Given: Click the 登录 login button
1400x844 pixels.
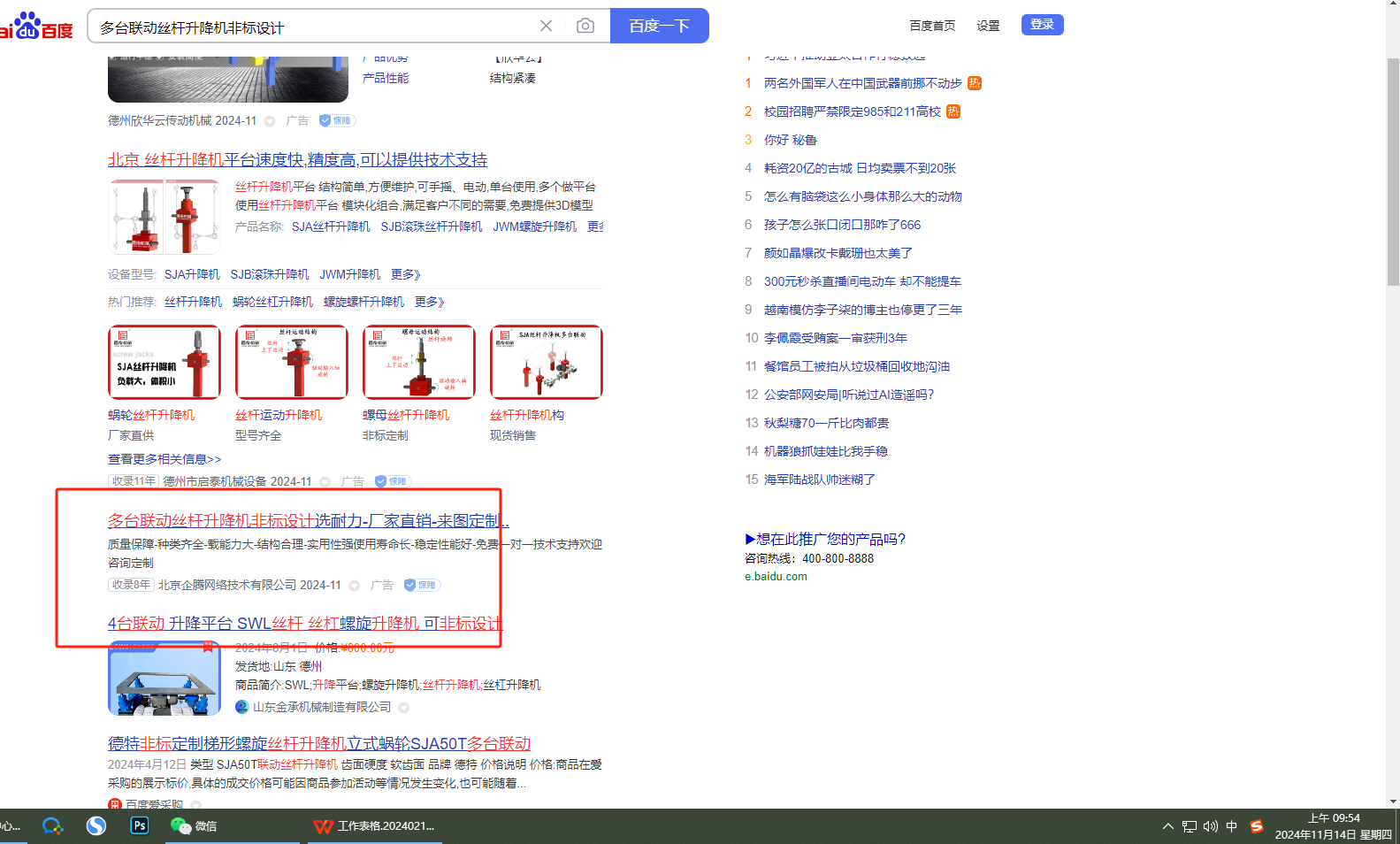Looking at the screenshot, I should [x=1043, y=25].
